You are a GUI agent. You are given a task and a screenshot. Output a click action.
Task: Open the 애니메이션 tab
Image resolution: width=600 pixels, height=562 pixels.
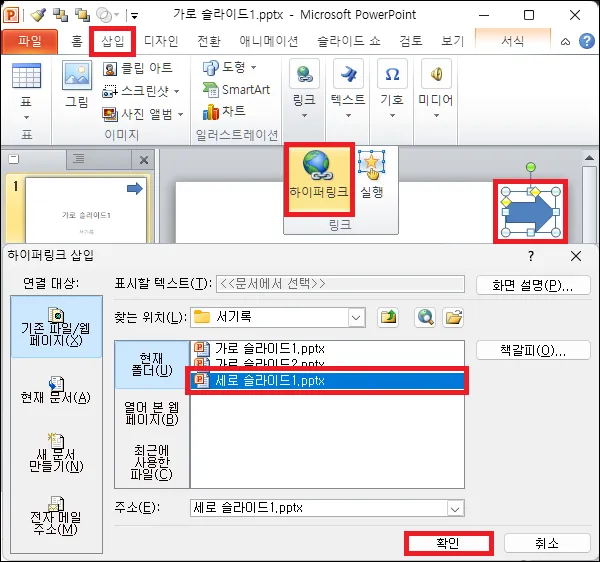point(269,41)
